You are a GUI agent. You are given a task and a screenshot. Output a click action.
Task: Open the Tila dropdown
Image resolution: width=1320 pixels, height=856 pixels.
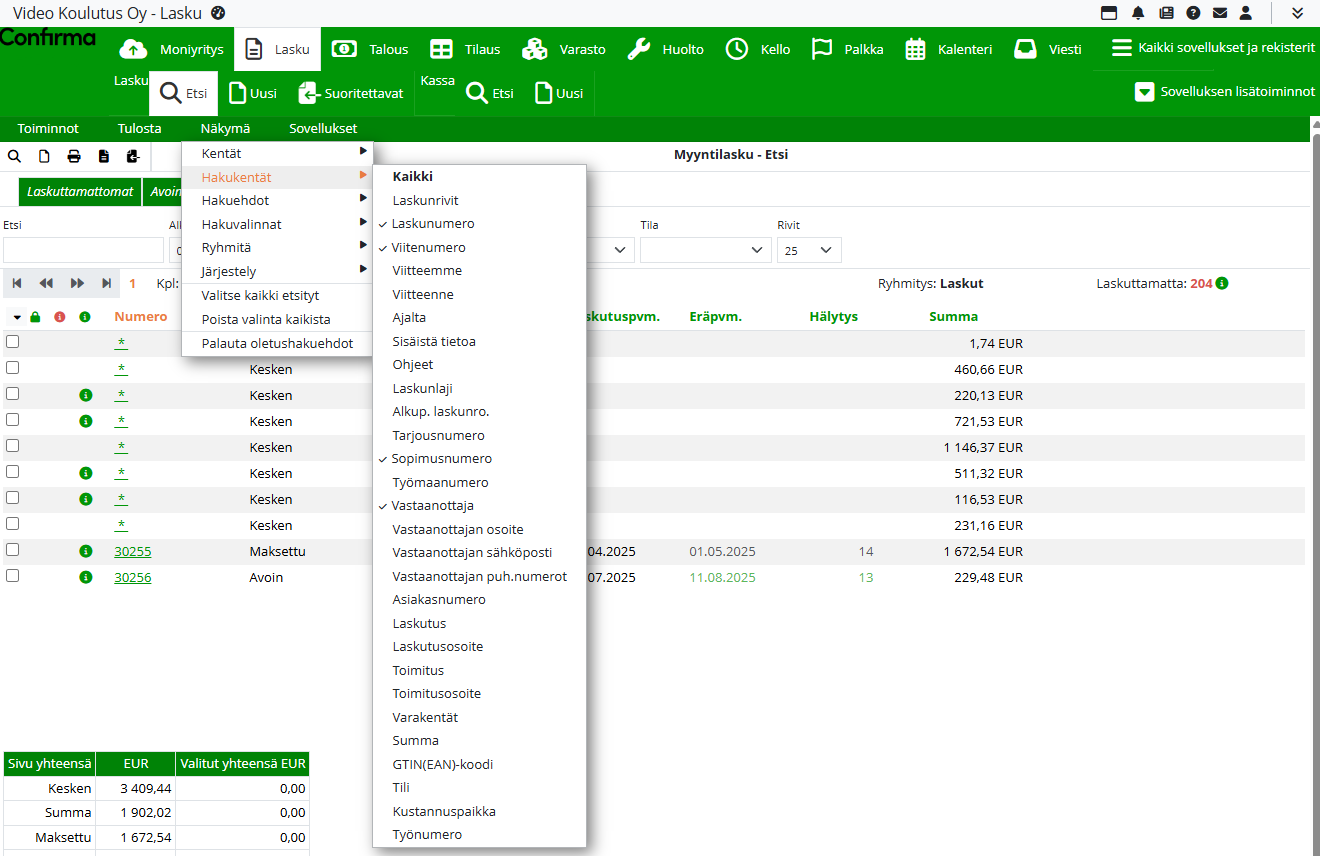pyautogui.click(x=705, y=250)
